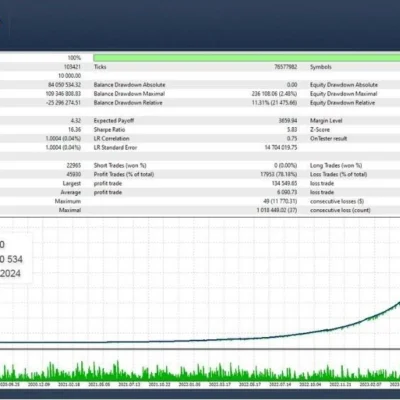Select the '0.75' LR Correlation value
The width and height of the screenshot is (400, 400).
[292, 139]
